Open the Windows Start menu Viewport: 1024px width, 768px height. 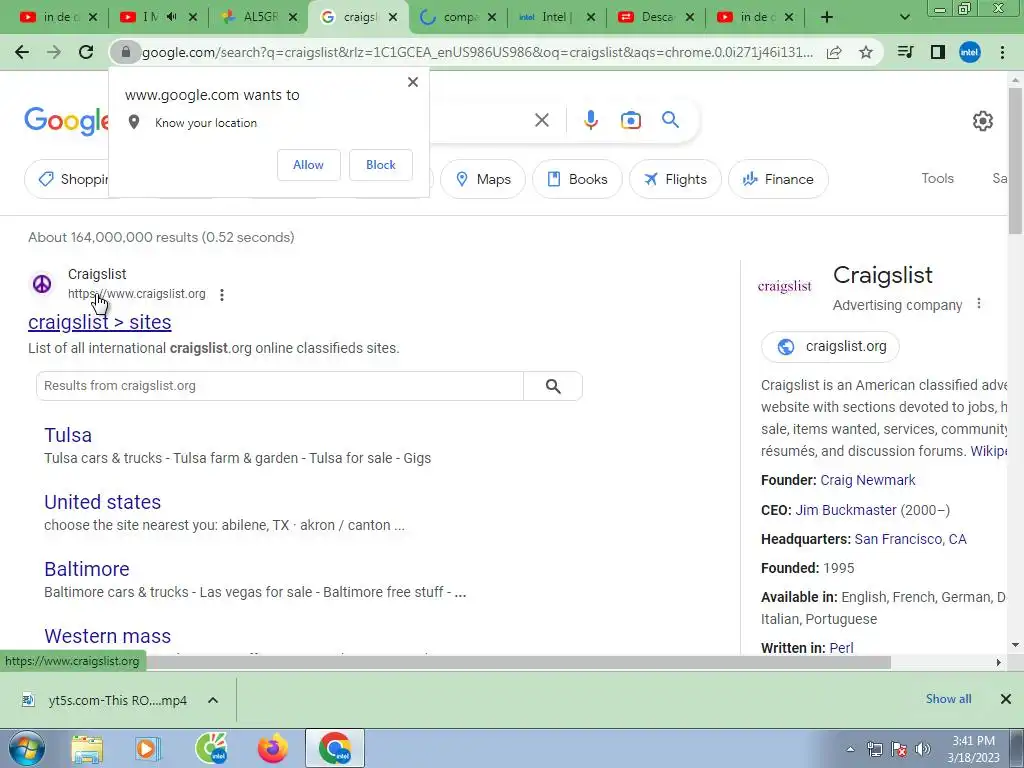(26, 748)
